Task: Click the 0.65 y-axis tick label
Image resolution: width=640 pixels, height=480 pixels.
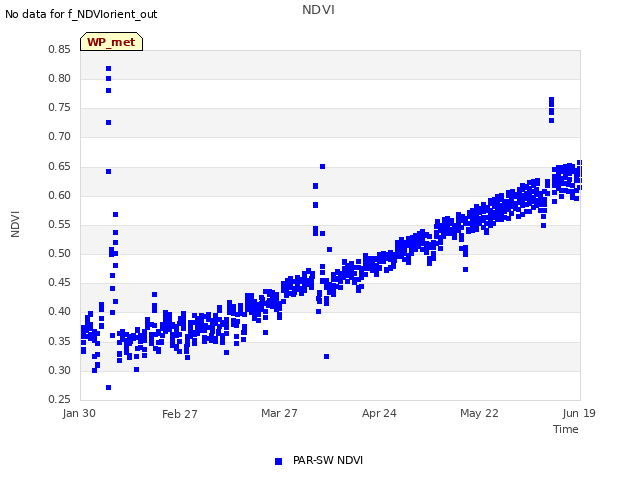Action: (x=59, y=167)
